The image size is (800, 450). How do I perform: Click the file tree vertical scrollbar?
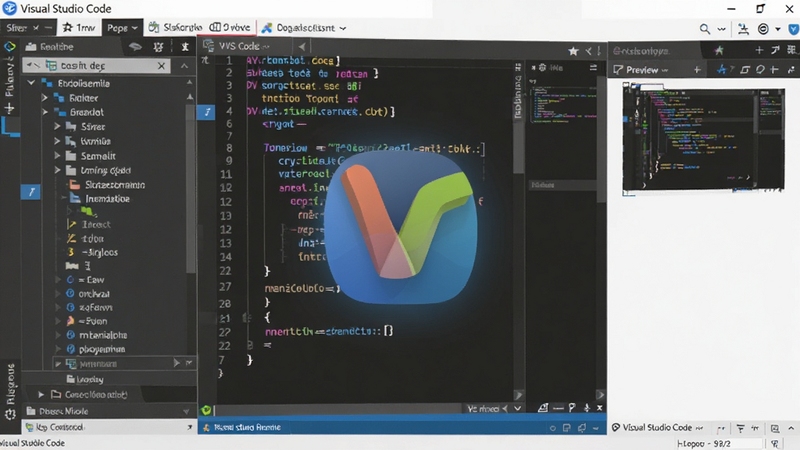click(x=191, y=189)
